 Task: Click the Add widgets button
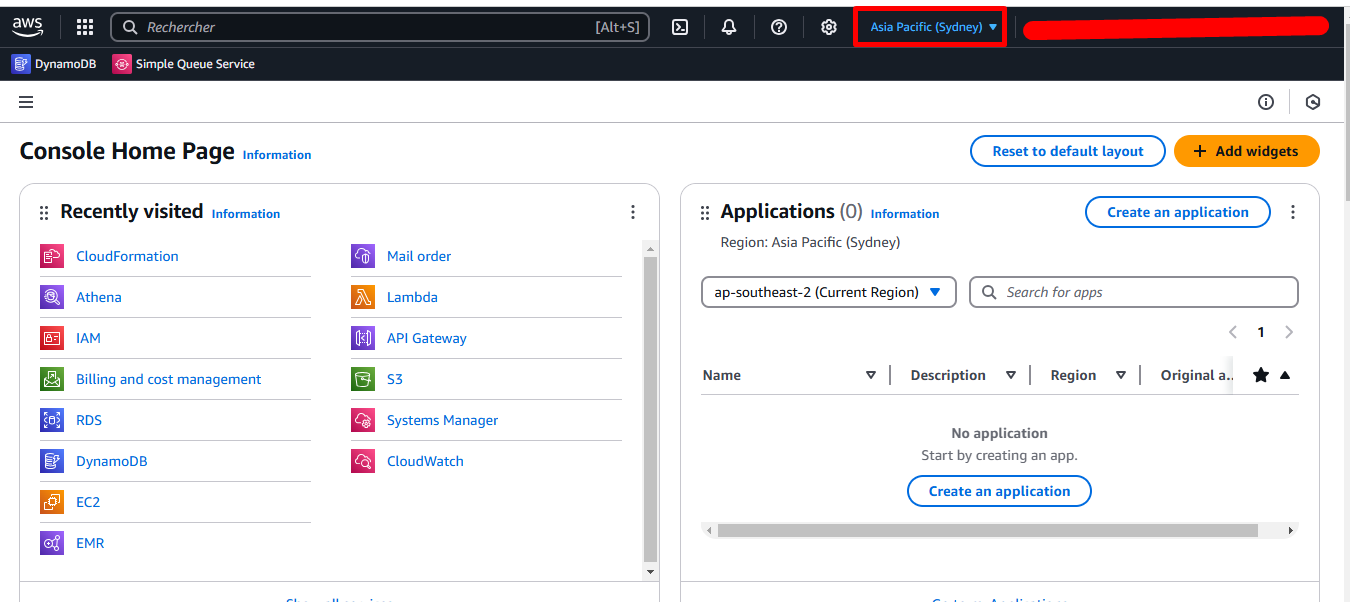click(1246, 151)
